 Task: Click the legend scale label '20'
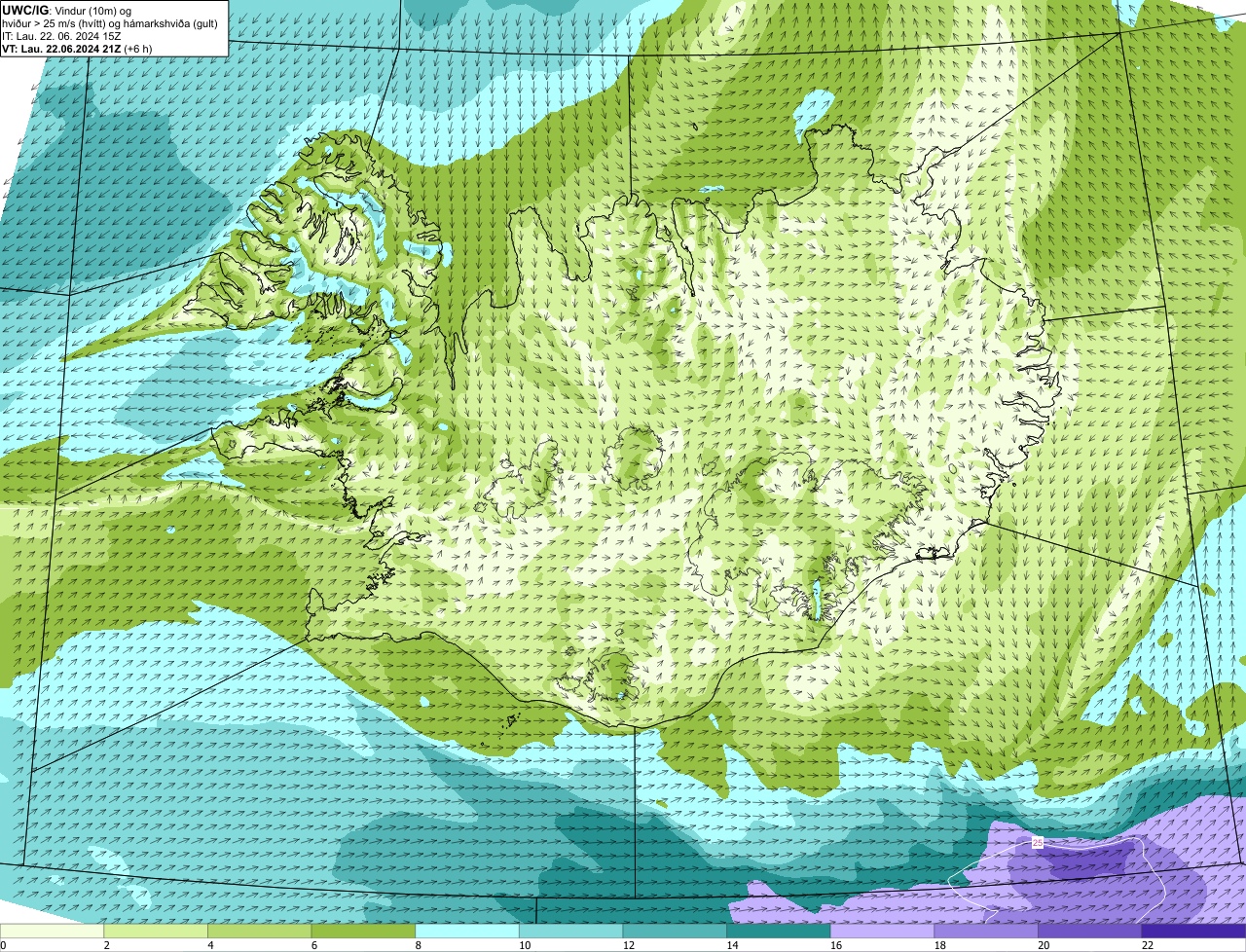[1044, 945]
